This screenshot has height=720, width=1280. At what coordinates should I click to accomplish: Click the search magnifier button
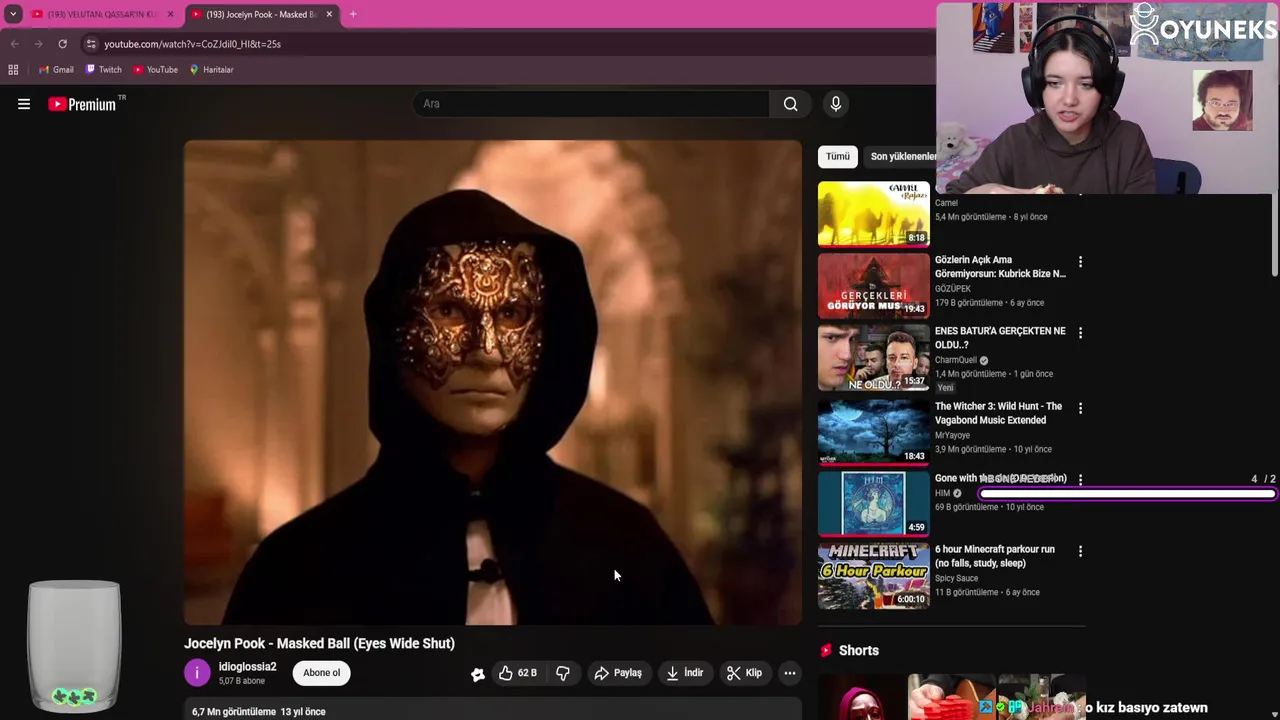tap(790, 104)
